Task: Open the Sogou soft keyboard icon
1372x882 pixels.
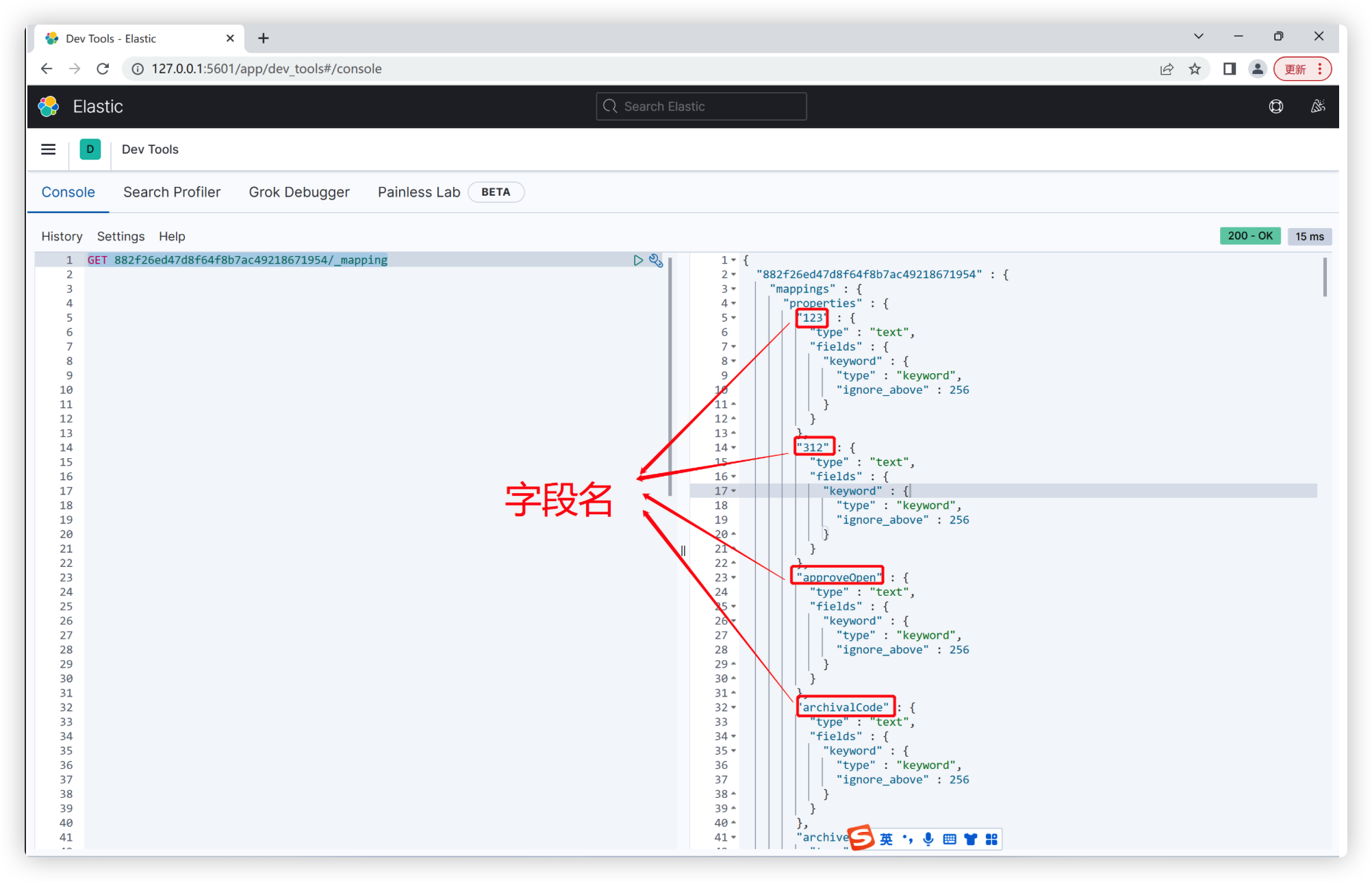Action: [950, 840]
